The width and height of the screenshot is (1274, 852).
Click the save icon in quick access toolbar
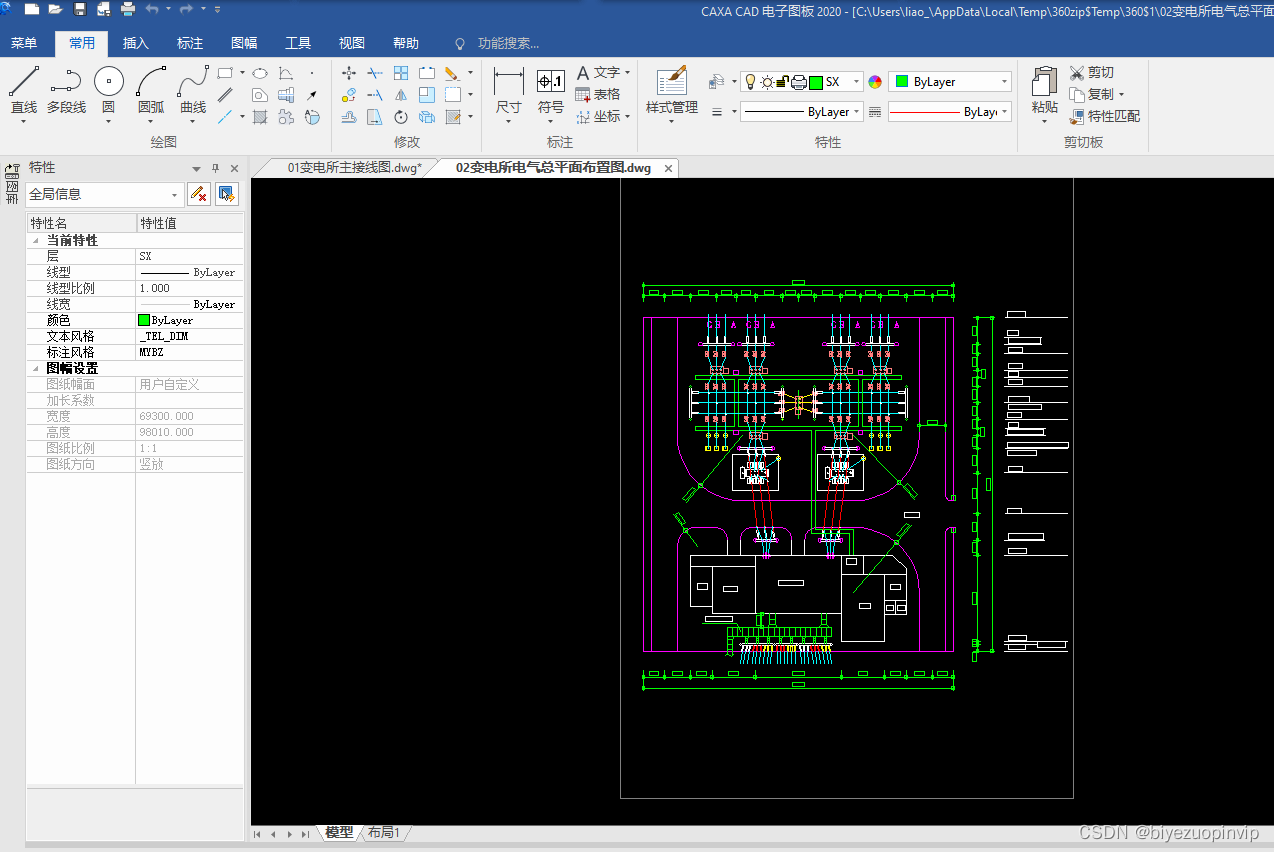tap(80, 9)
